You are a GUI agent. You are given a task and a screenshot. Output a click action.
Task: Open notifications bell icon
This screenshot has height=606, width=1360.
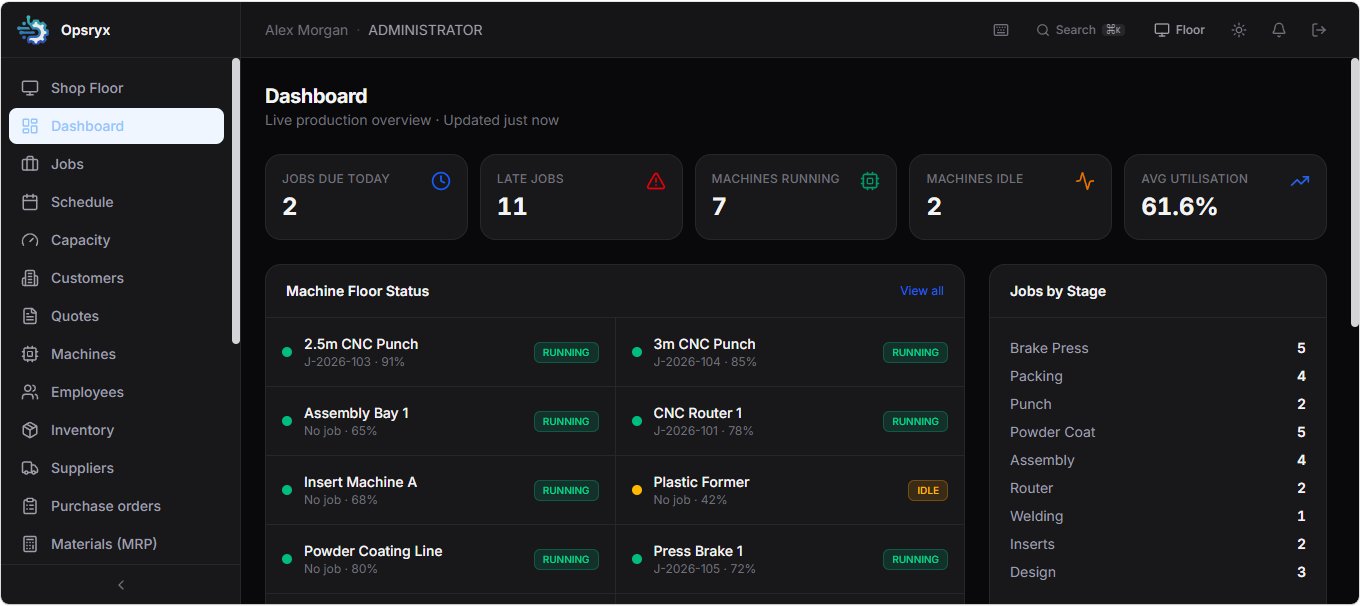point(1279,30)
